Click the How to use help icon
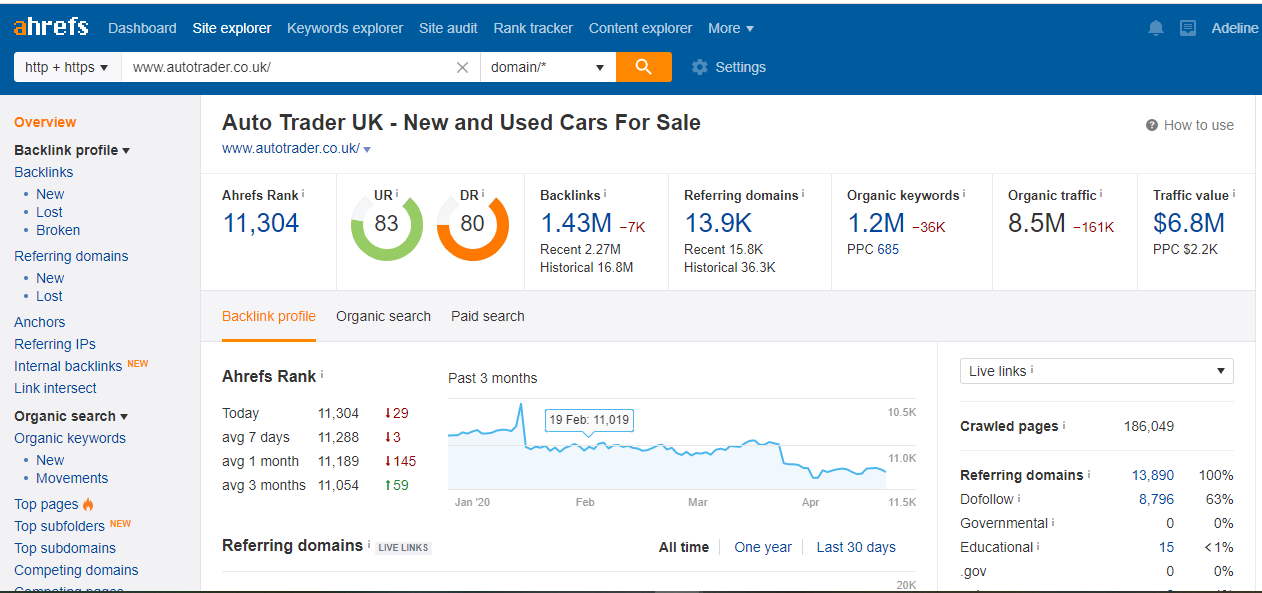 coord(1152,125)
